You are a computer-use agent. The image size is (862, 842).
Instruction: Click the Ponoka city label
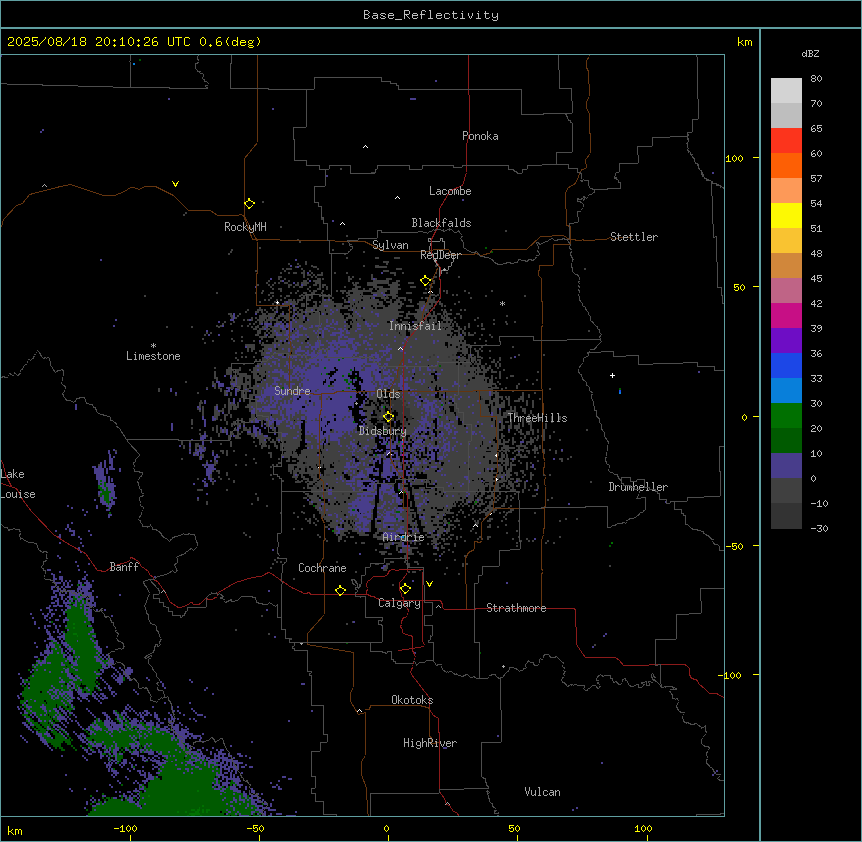[x=480, y=136]
